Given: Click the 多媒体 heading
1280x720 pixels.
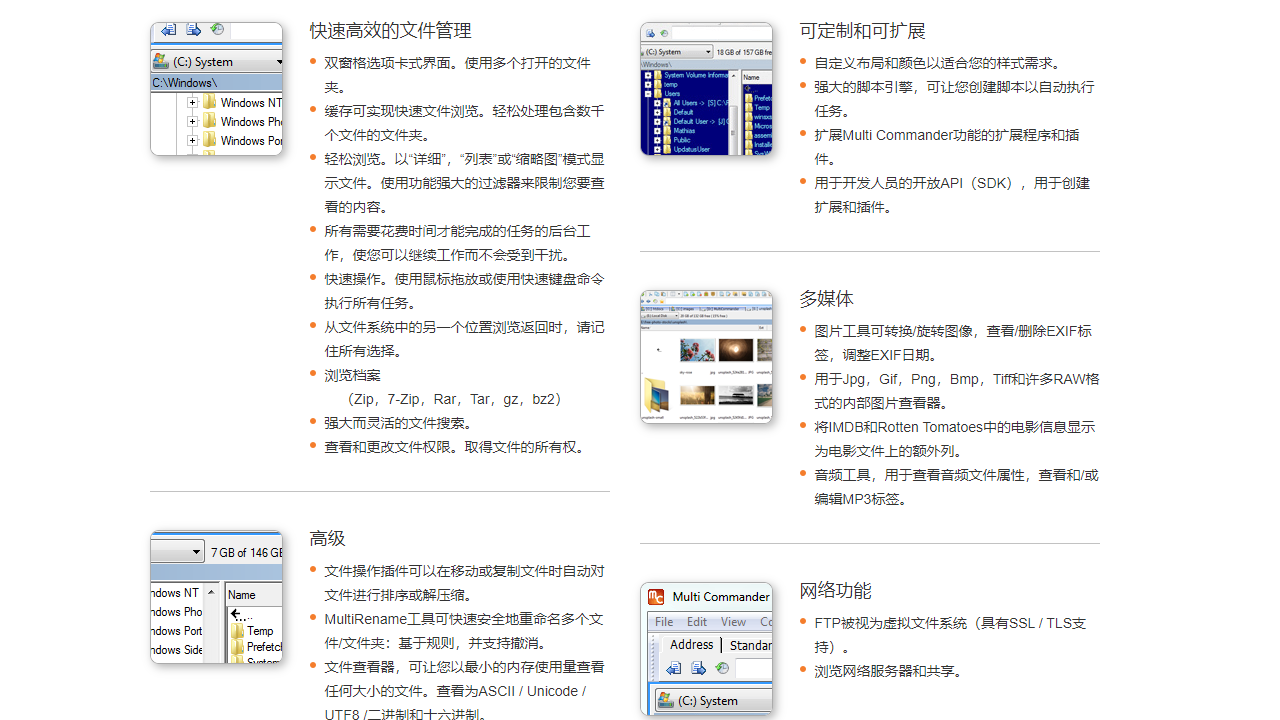Looking at the screenshot, I should point(826,299).
